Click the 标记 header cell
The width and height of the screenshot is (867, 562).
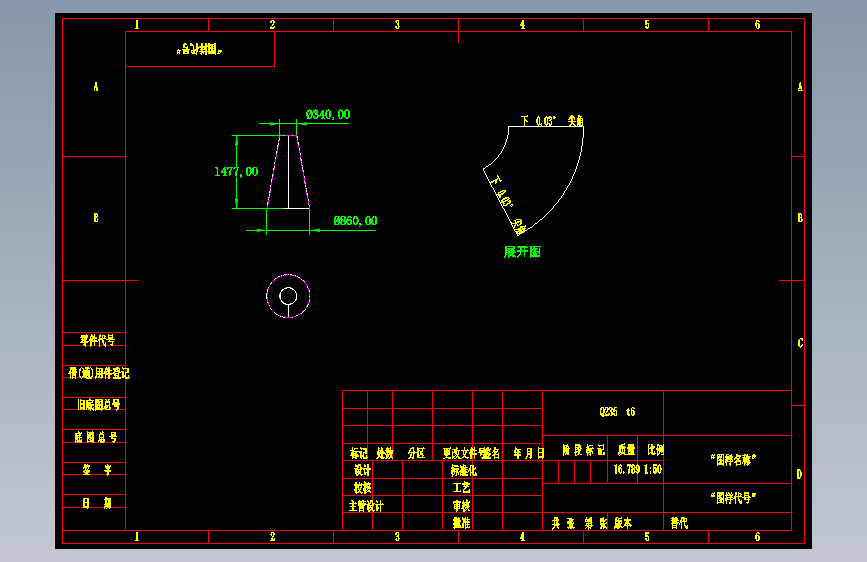pos(358,454)
